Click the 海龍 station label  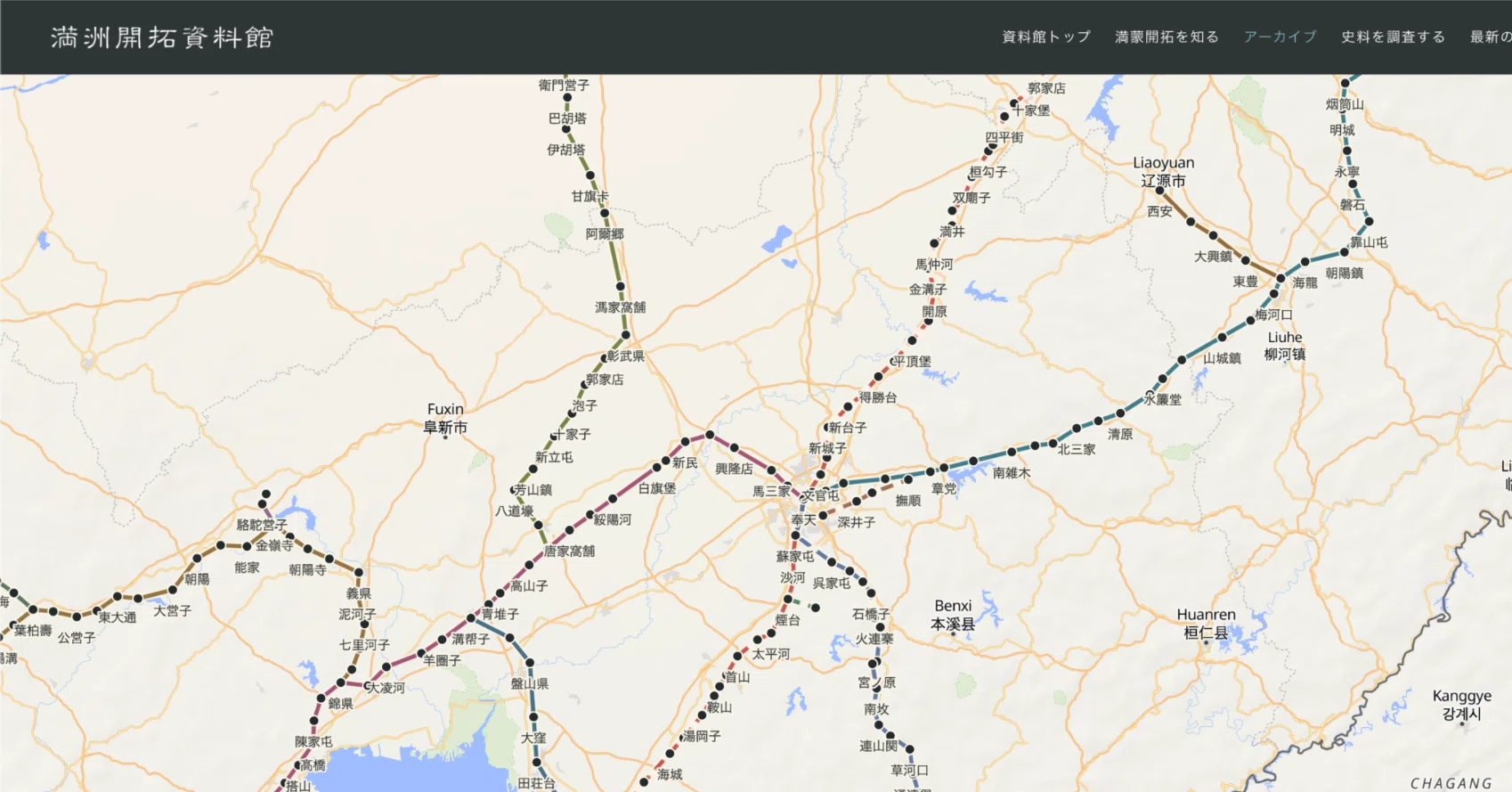[1305, 282]
